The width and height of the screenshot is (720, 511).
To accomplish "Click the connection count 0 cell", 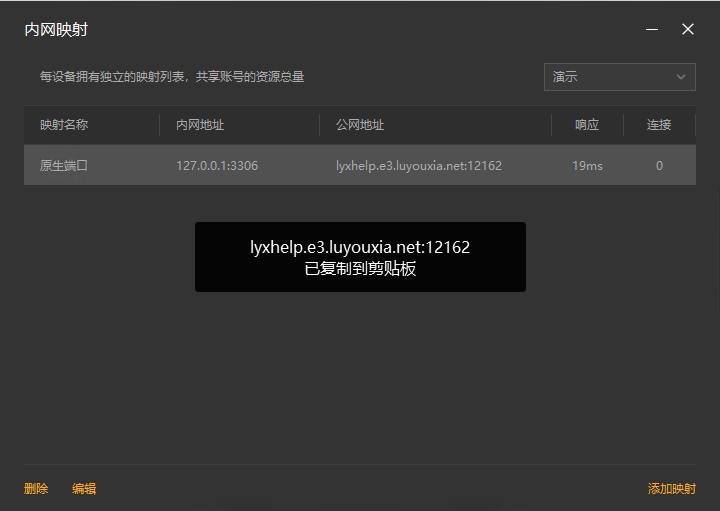I will tap(659, 166).
